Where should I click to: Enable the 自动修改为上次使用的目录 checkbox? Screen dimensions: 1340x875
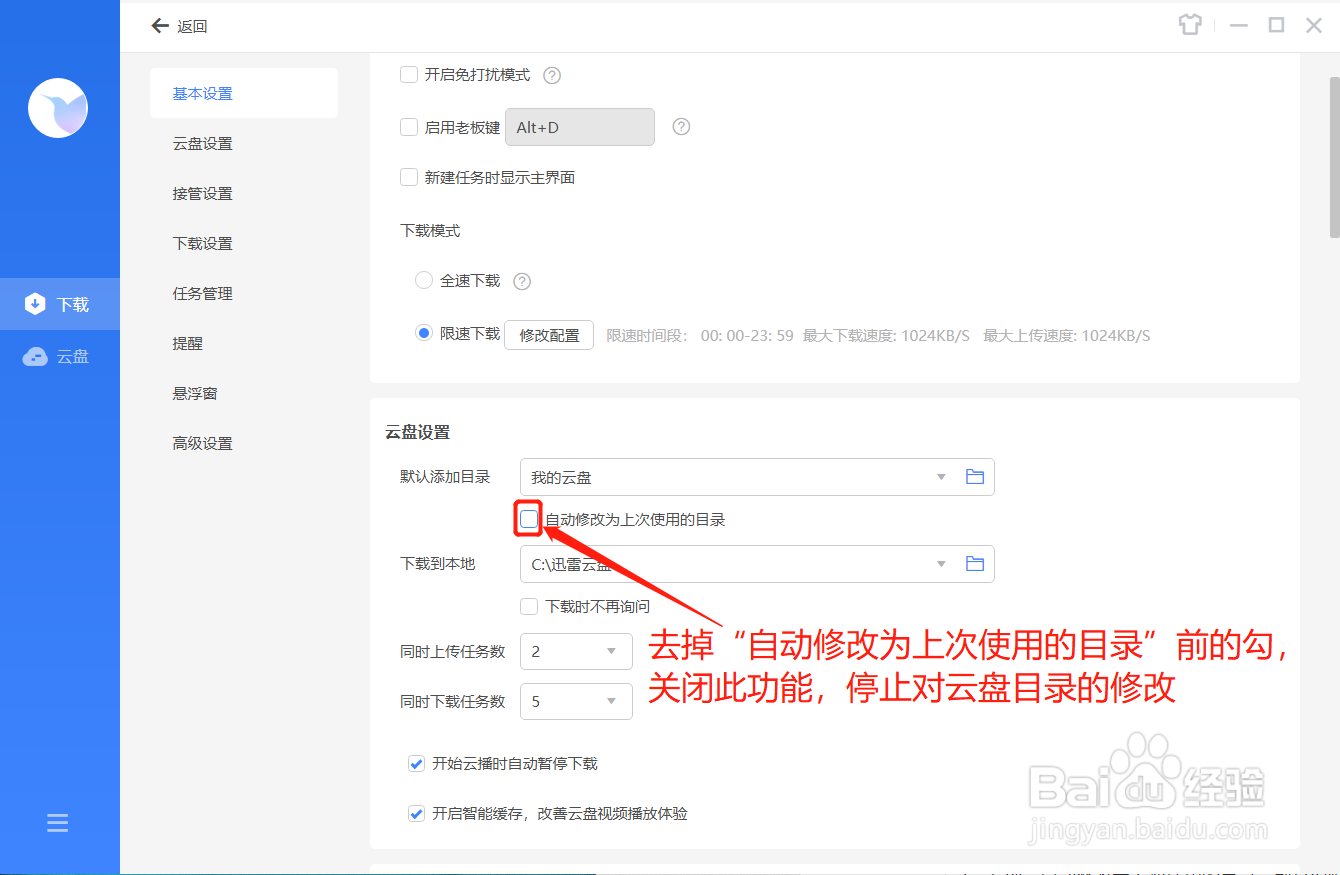(528, 518)
